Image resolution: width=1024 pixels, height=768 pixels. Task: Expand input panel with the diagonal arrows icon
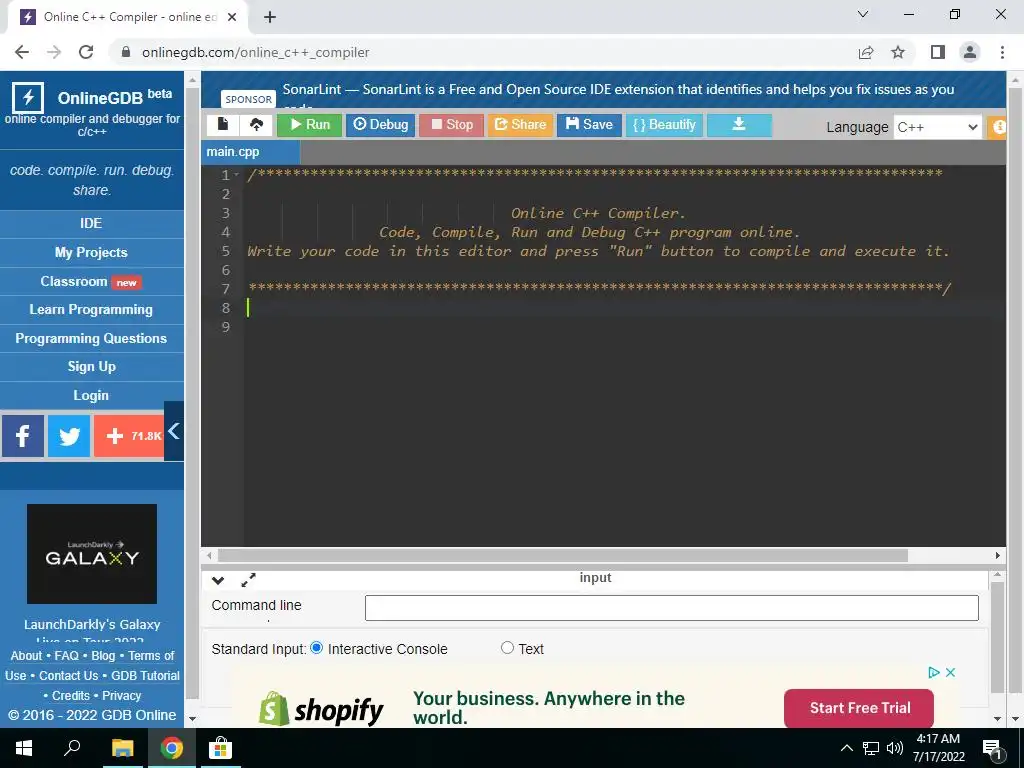[248, 580]
